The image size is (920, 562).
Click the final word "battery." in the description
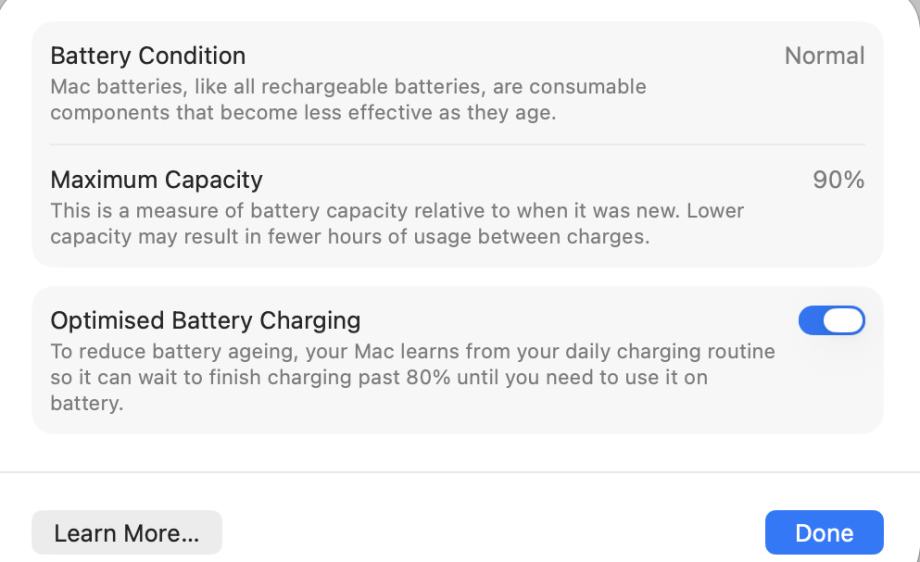click(87, 403)
